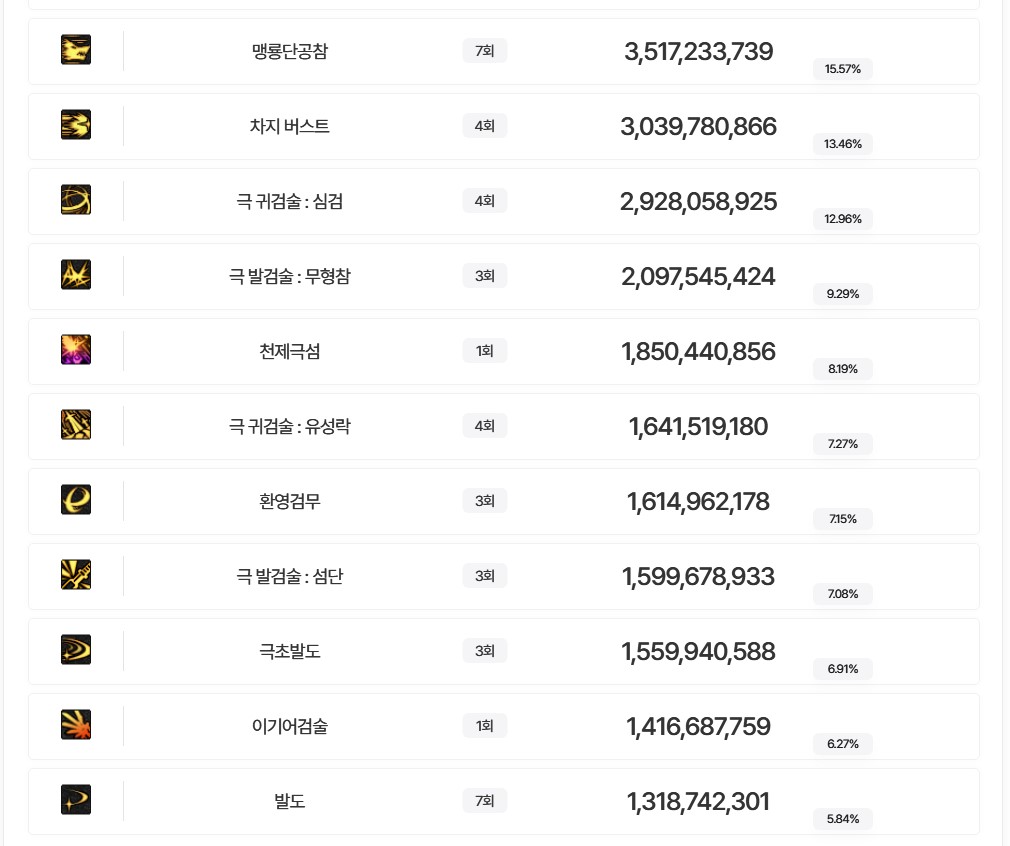Click the 발도 skill icon

[x=76, y=800]
